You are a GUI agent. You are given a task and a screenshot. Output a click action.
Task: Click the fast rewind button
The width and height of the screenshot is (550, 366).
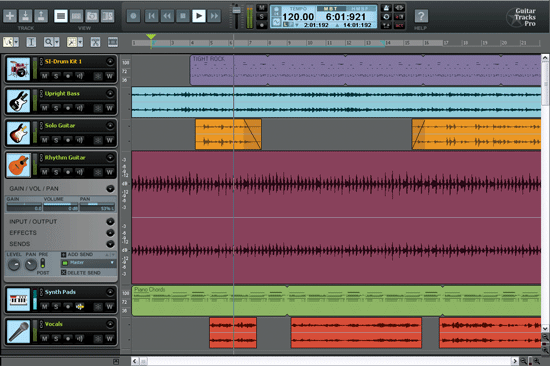(x=167, y=16)
